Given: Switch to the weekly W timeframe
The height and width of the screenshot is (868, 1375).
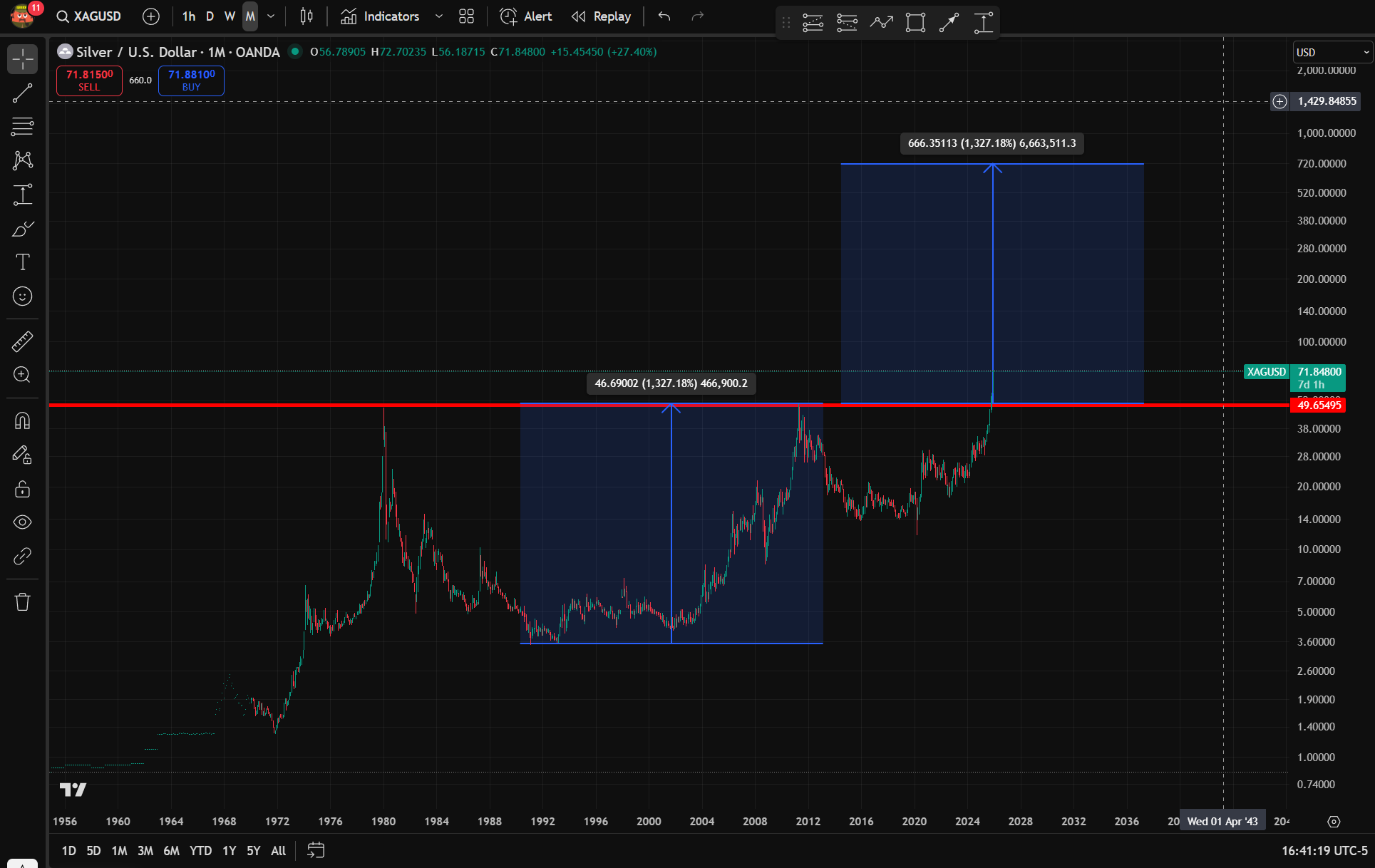Looking at the screenshot, I should click(x=230, y=16).
